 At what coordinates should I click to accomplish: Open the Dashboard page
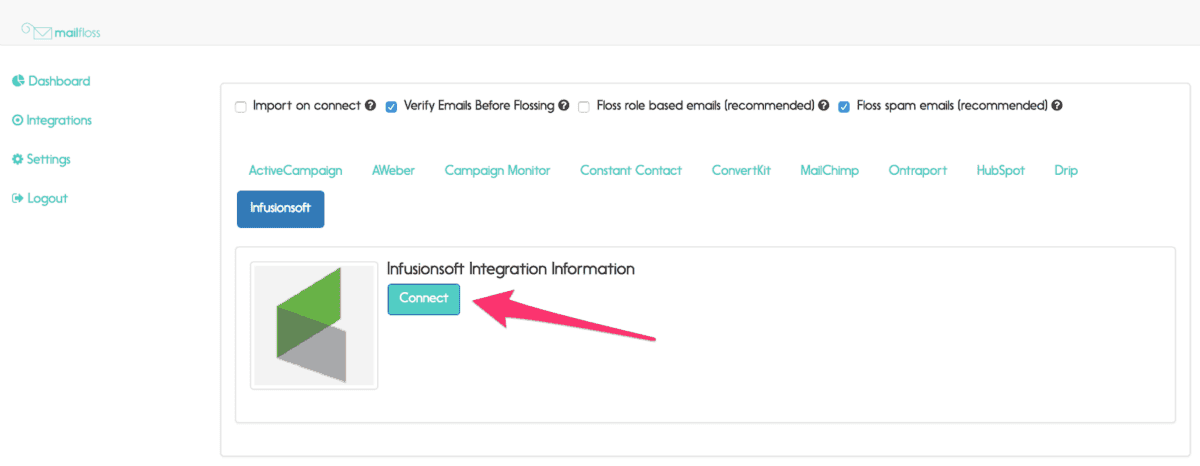[51, 81]
